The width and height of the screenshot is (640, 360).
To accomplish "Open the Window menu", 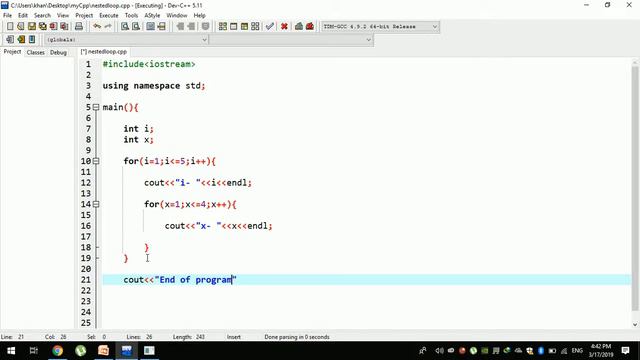I will 177,16.
